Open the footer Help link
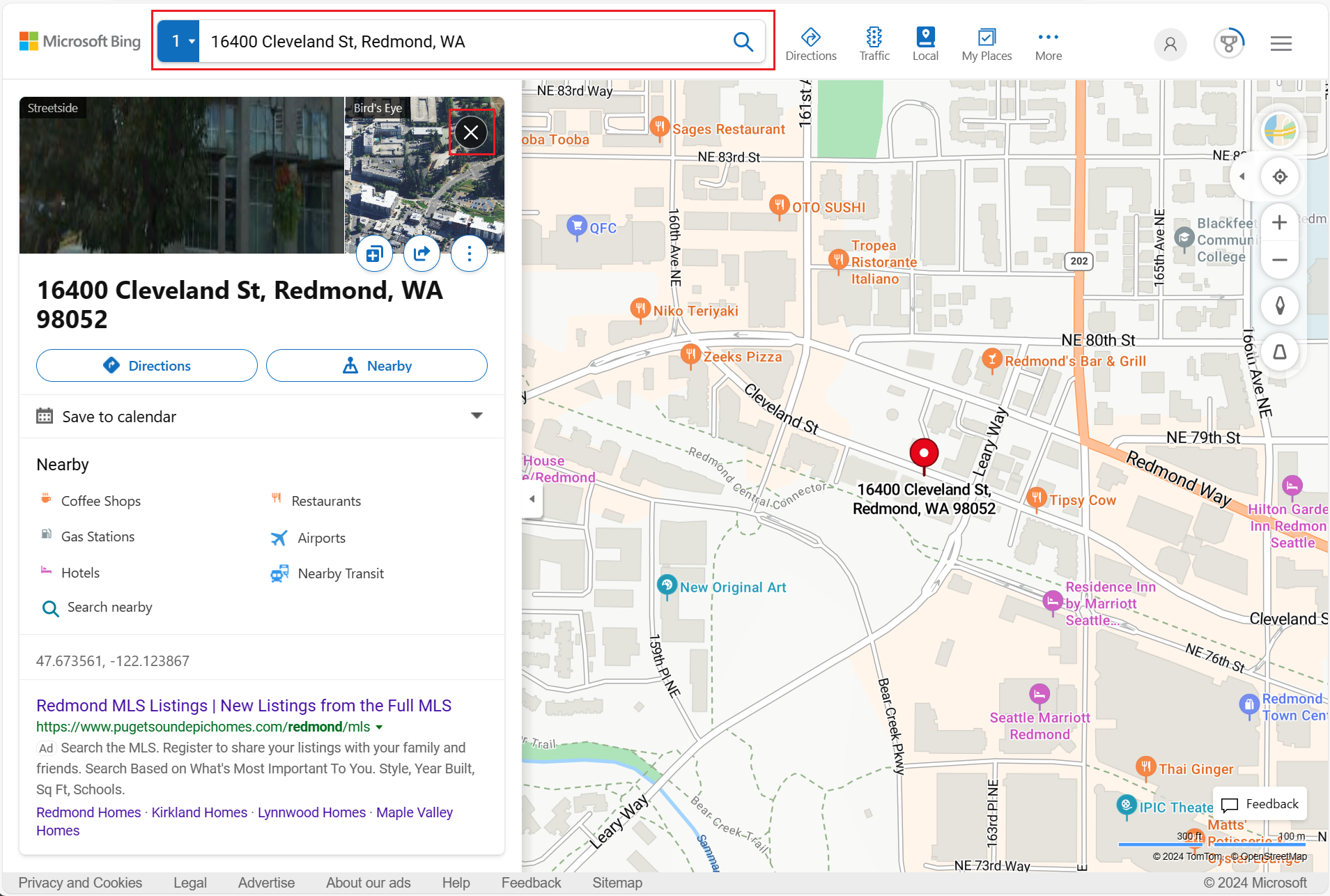 (x=456, y=883)
